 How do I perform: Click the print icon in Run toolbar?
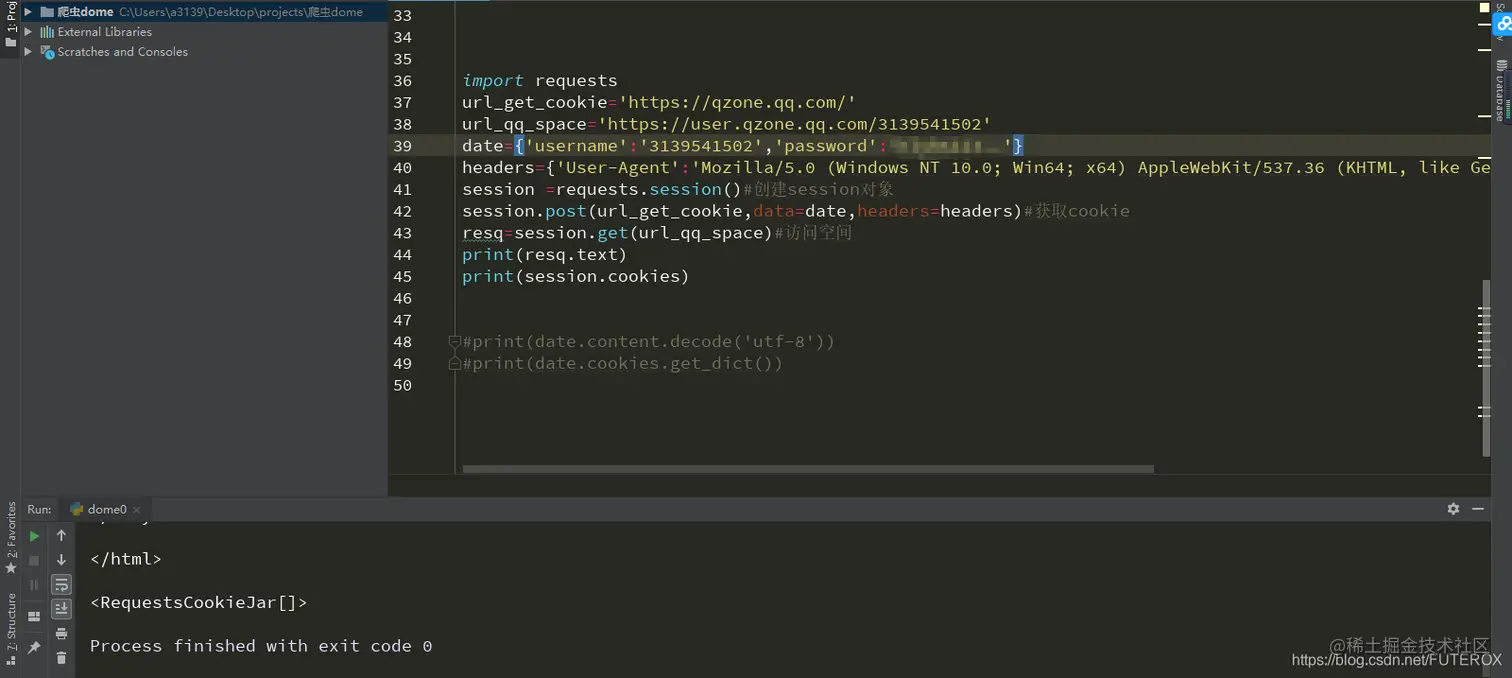61,633
